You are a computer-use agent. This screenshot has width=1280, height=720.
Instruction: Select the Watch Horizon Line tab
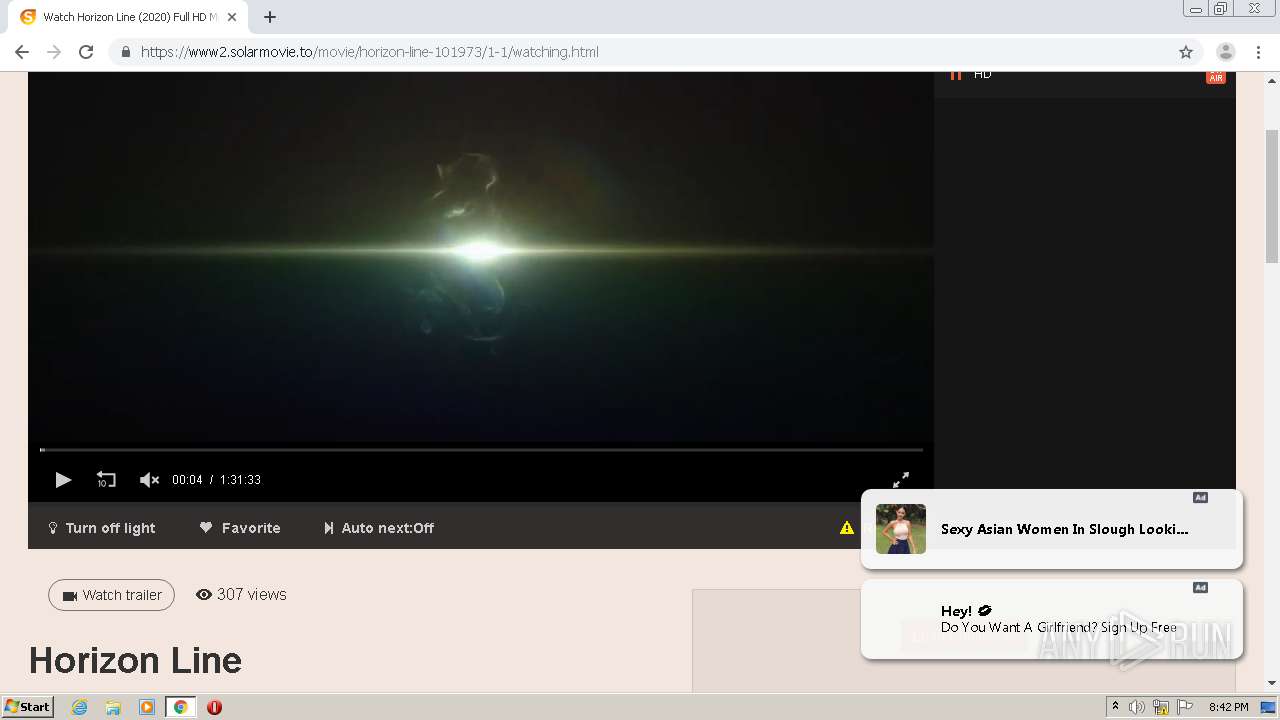129,17
